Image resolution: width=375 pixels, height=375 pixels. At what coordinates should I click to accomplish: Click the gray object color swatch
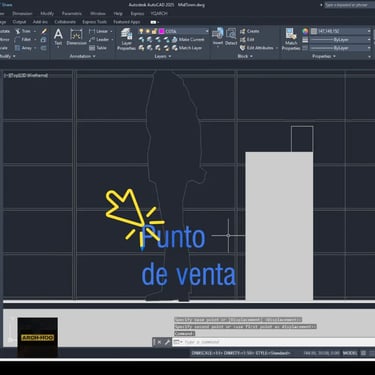(314, 31)
